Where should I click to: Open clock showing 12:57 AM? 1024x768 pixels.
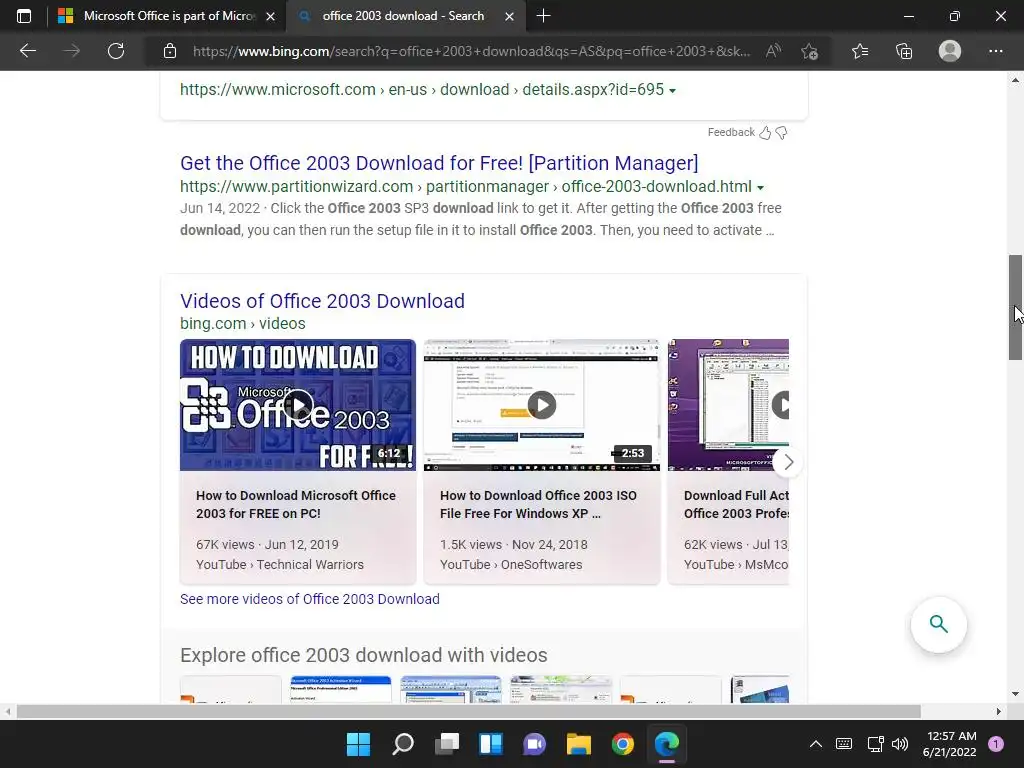coord(950,744)
